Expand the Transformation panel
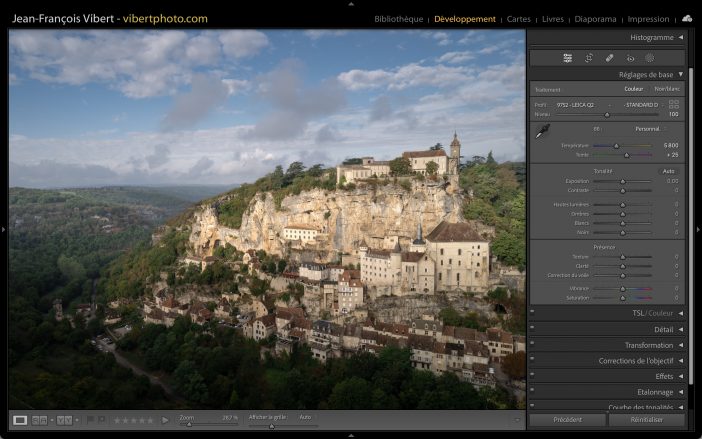The height and width of the screenshot is (439, 702). [x=680, y=345]
